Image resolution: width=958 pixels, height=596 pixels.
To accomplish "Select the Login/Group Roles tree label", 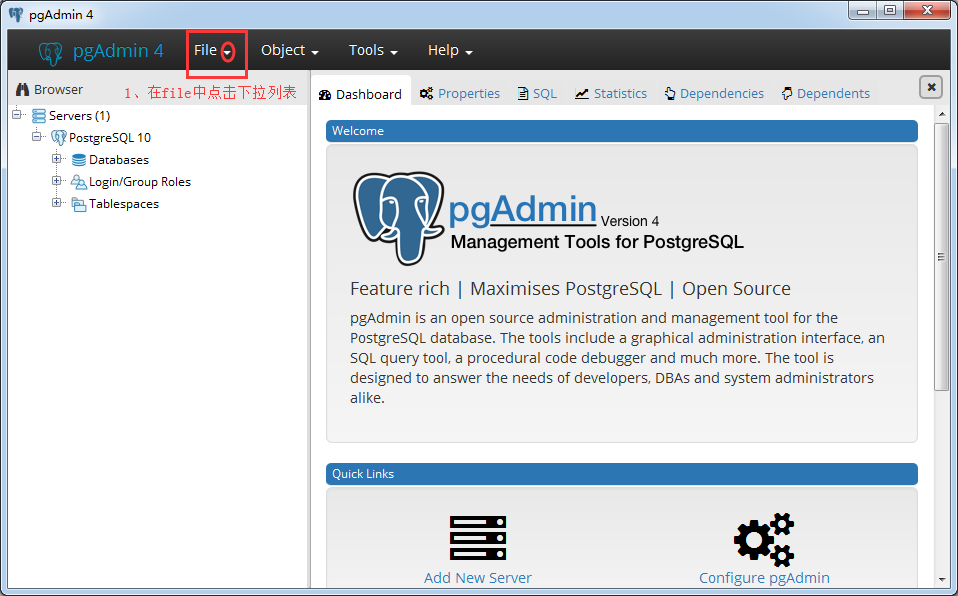I will click(x=140, y=182).
